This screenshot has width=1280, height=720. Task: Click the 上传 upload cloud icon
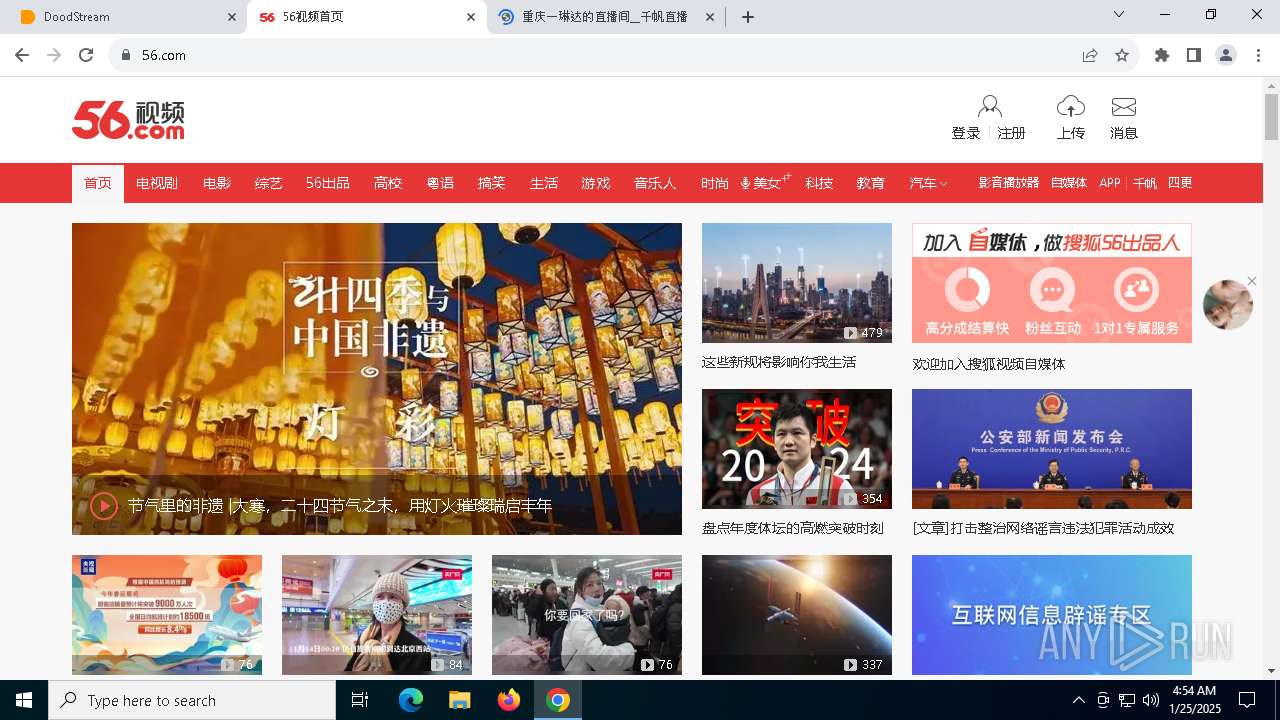[x=1071, y=106]
